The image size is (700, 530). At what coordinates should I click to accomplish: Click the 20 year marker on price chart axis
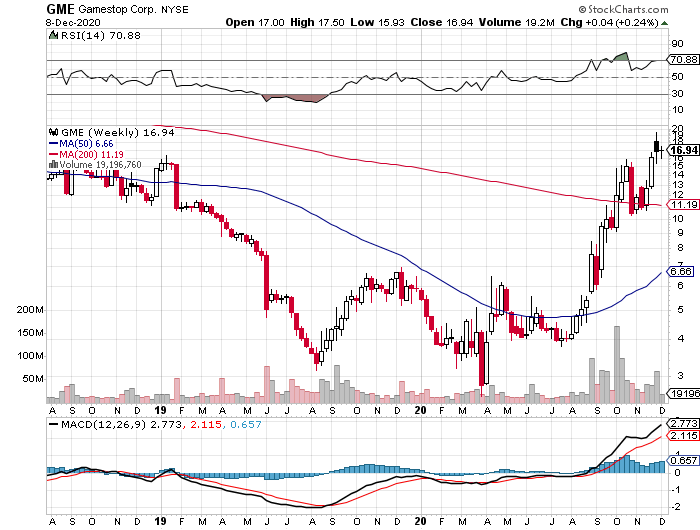click(x=420, y=410)
